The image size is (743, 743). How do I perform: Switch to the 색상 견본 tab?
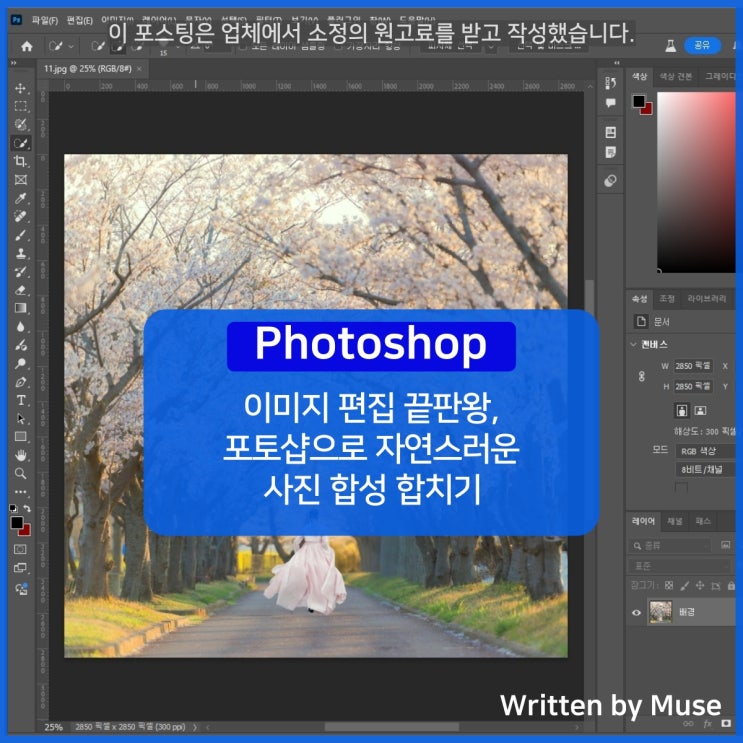tap(676, 76)
